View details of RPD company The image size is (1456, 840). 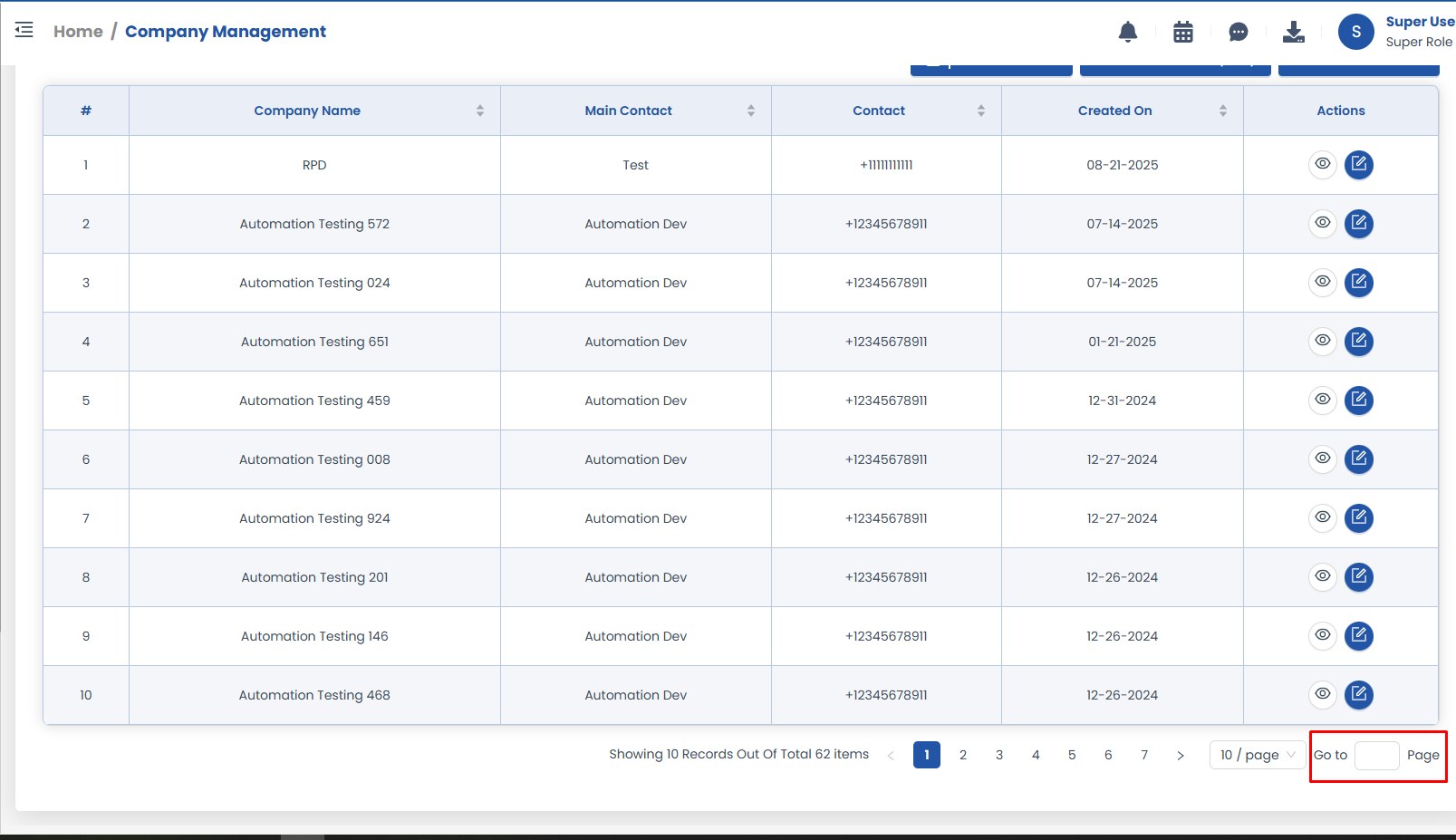click(1323, 165)
